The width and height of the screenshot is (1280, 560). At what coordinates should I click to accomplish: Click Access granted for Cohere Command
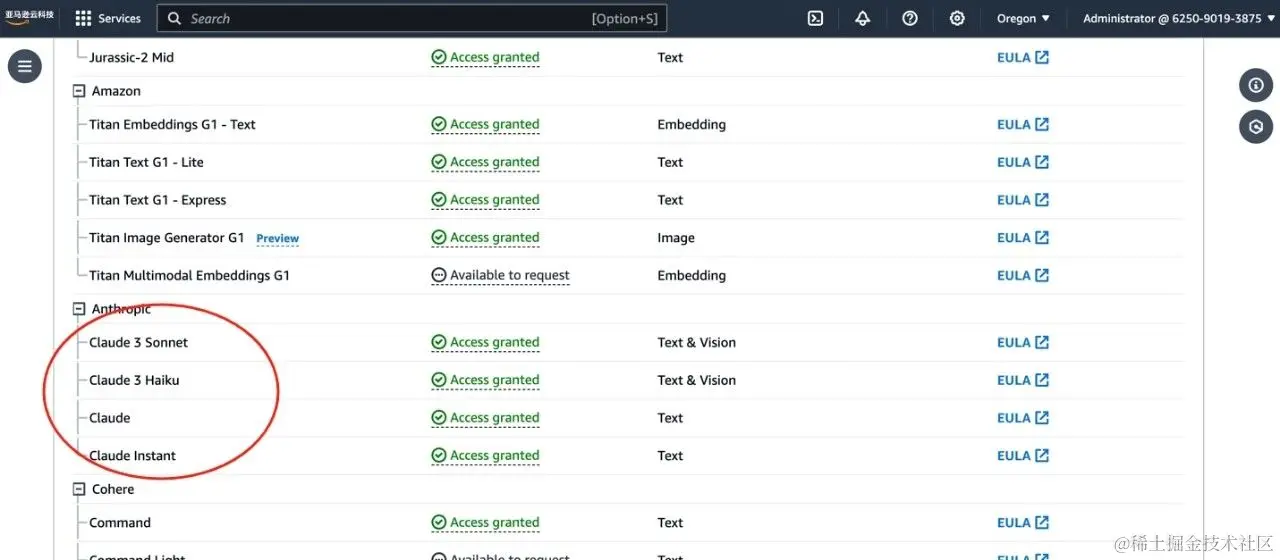tap(486, 522)
